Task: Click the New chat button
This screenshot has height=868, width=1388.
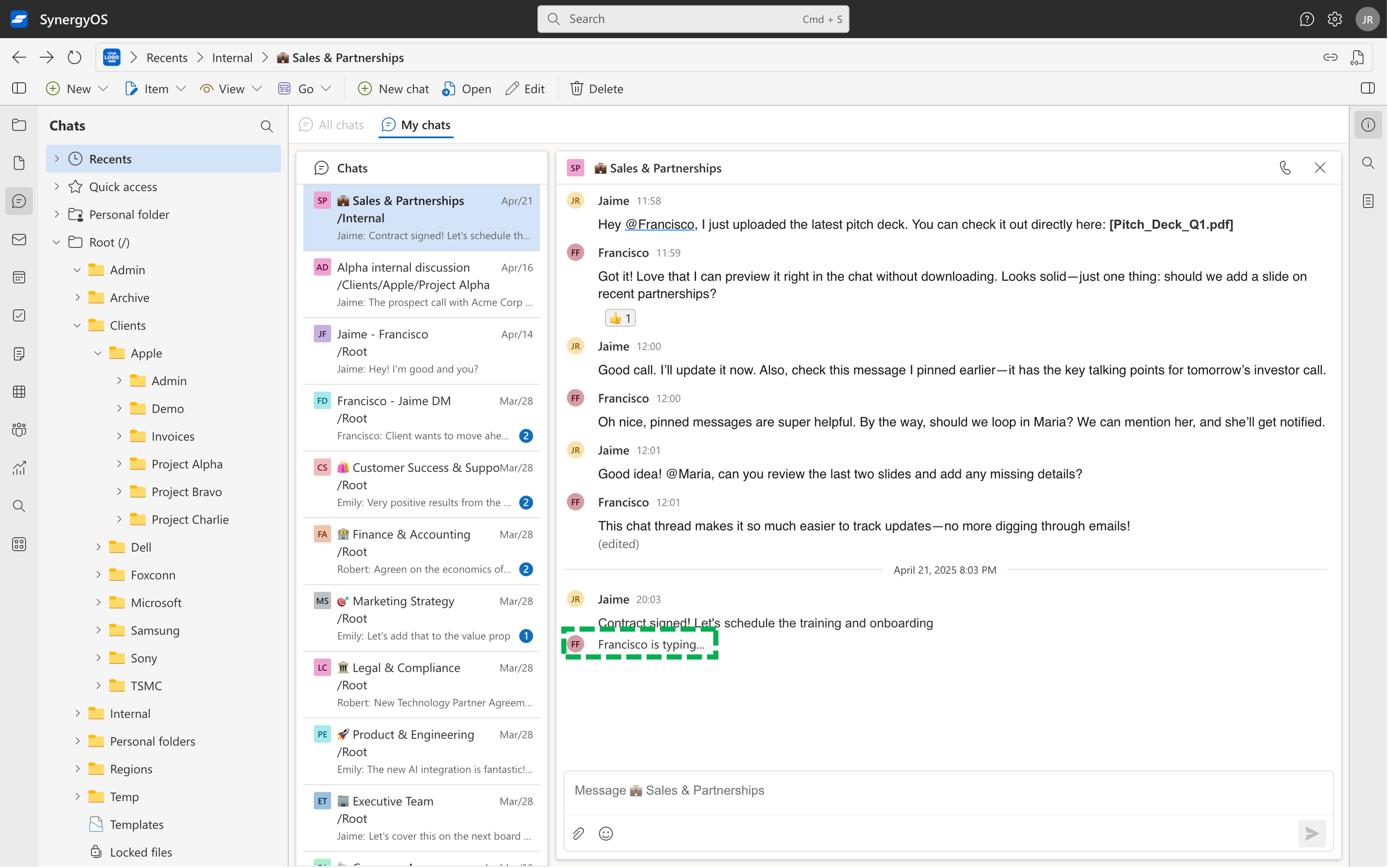Action: [x=393, y=88]
